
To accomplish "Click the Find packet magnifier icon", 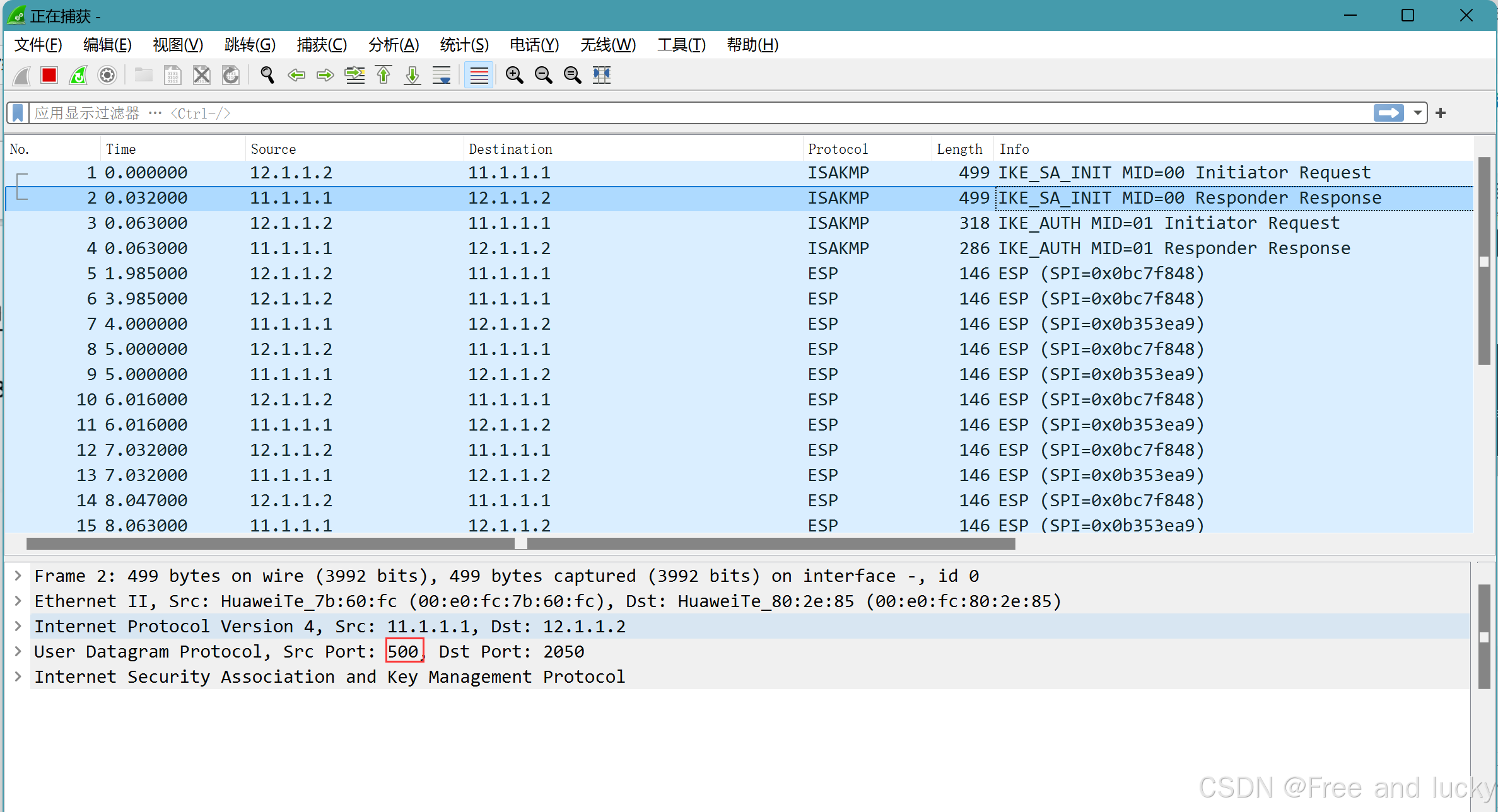I will click(267, 76).
